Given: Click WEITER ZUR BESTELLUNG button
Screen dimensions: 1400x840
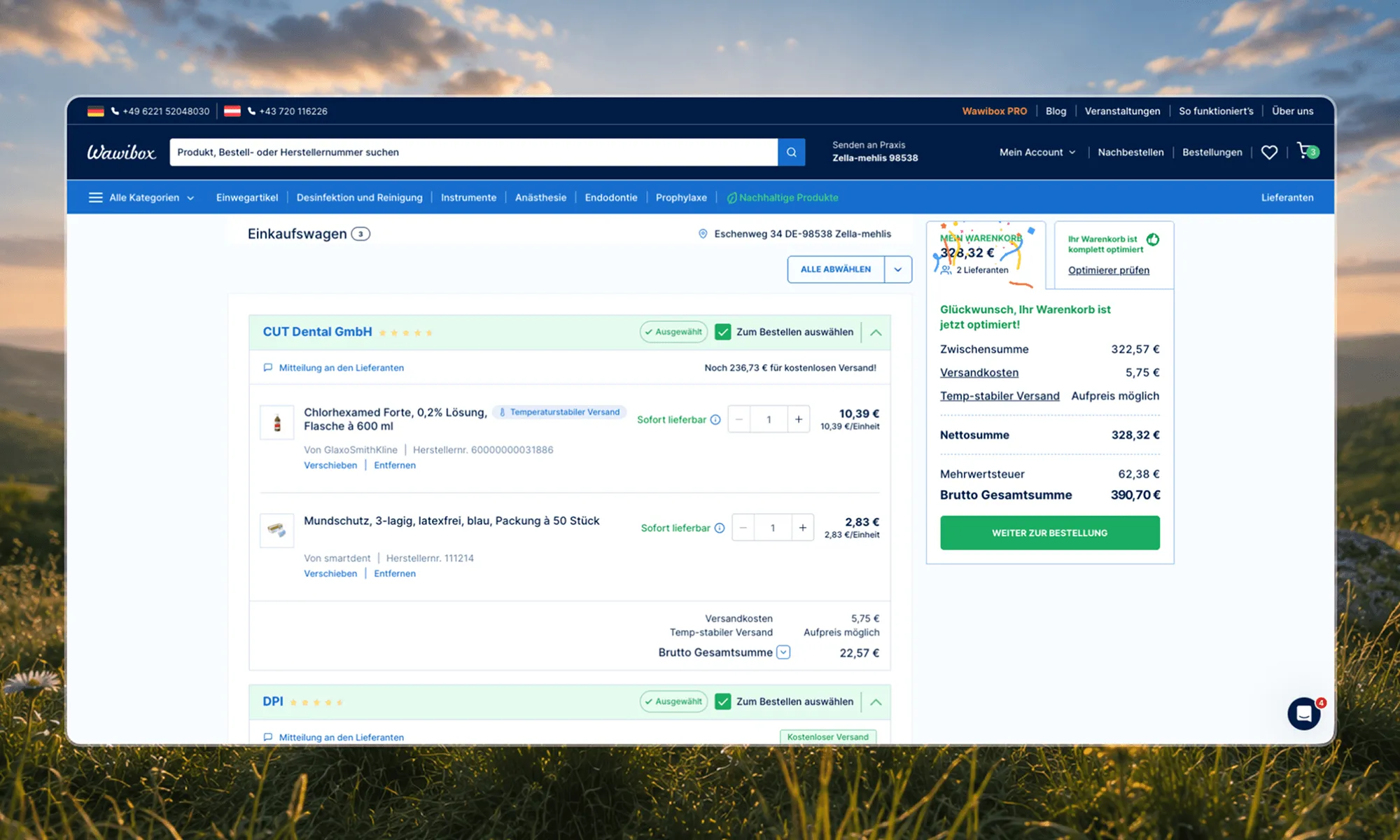Looking at the screenshot, I should click(1050, 533).
